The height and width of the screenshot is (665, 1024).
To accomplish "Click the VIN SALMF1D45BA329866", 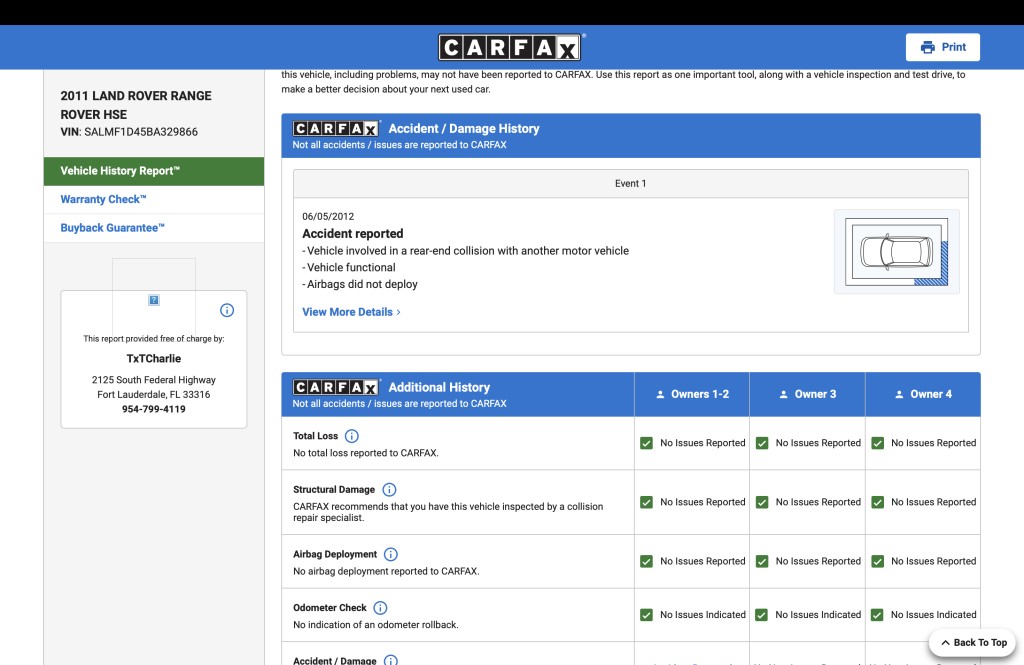I will click(x=141, y=132).
